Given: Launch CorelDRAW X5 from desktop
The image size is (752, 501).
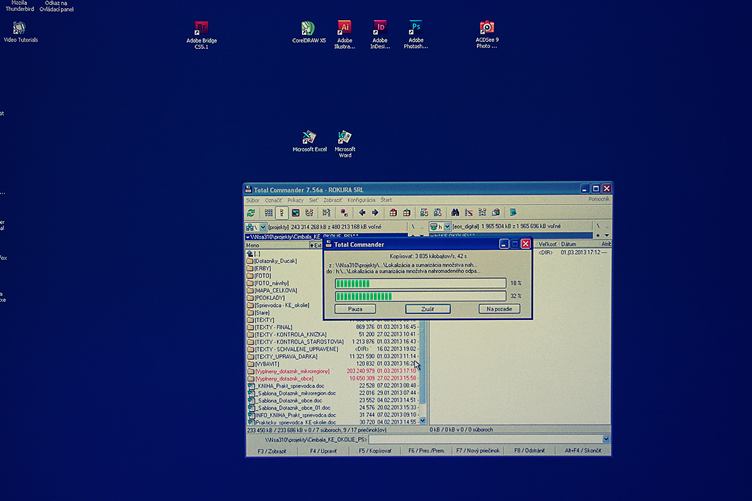Looking at the screenshot, I should [308, 28].
